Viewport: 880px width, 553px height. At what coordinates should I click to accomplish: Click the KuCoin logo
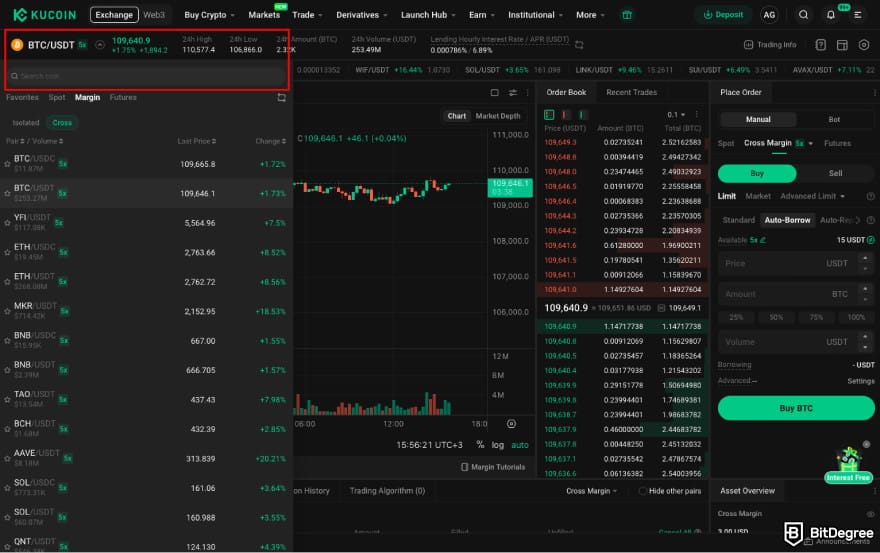pyautogui.click(x=44, y=15)
